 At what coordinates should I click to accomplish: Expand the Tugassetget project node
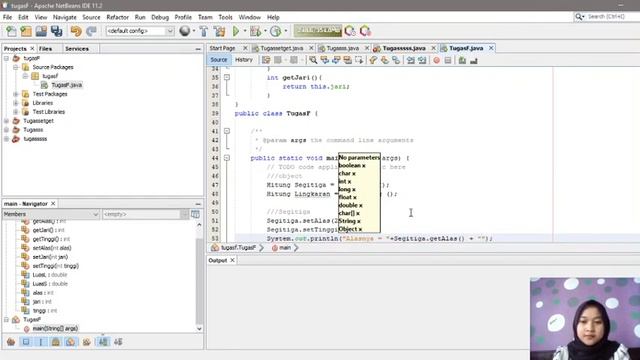point(7,121)
